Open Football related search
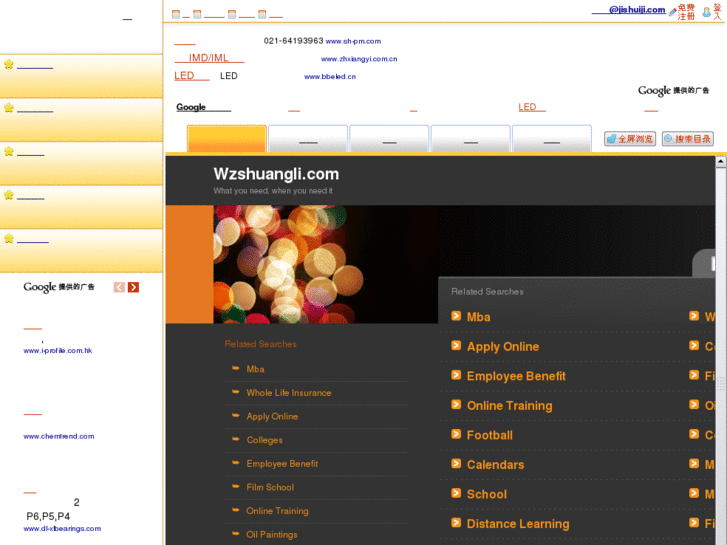This screenshot has height=545, width=727. [490, 435]
